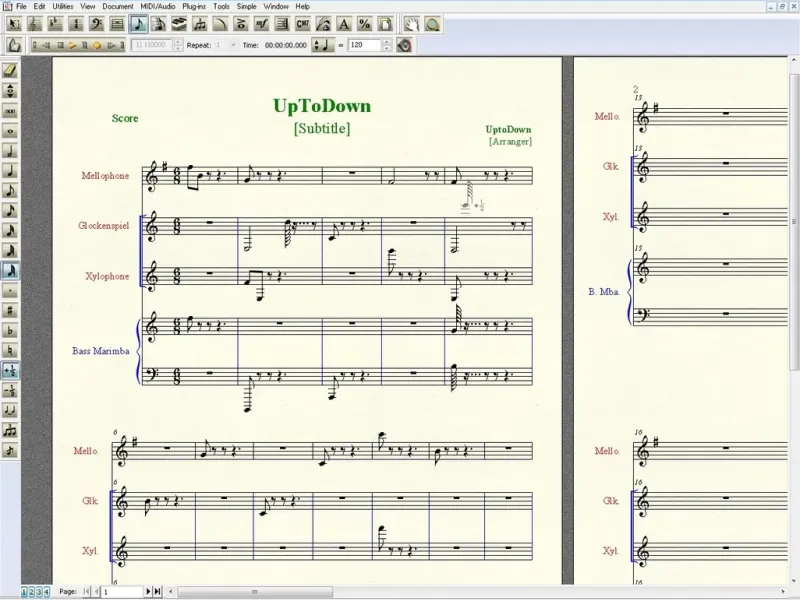Click the Stop button
800x600 pixels.
60,45
